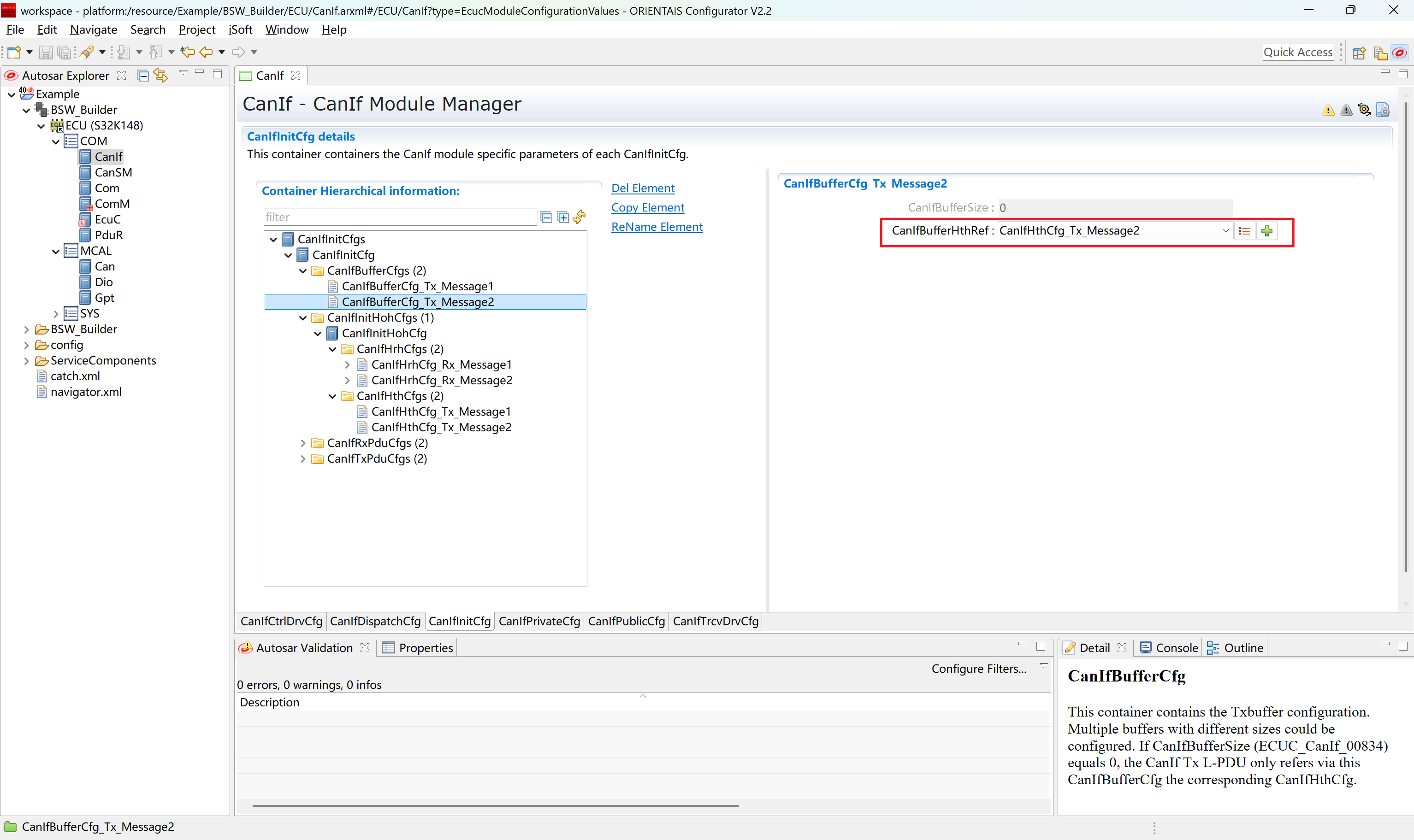Click the Autosar Validation horizontal scrollbar
Screen dimensions: 1414x840
496,805
